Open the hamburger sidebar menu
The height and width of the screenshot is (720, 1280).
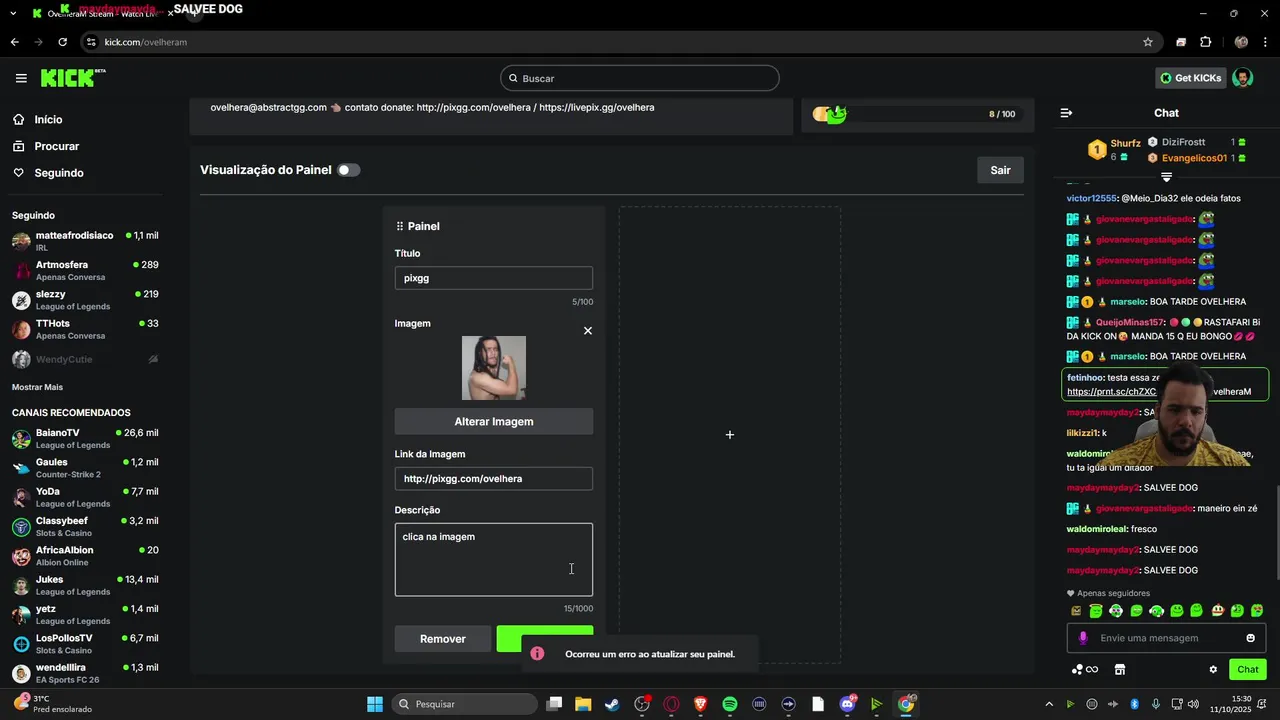pyautogui.click(x=21, y=78)
